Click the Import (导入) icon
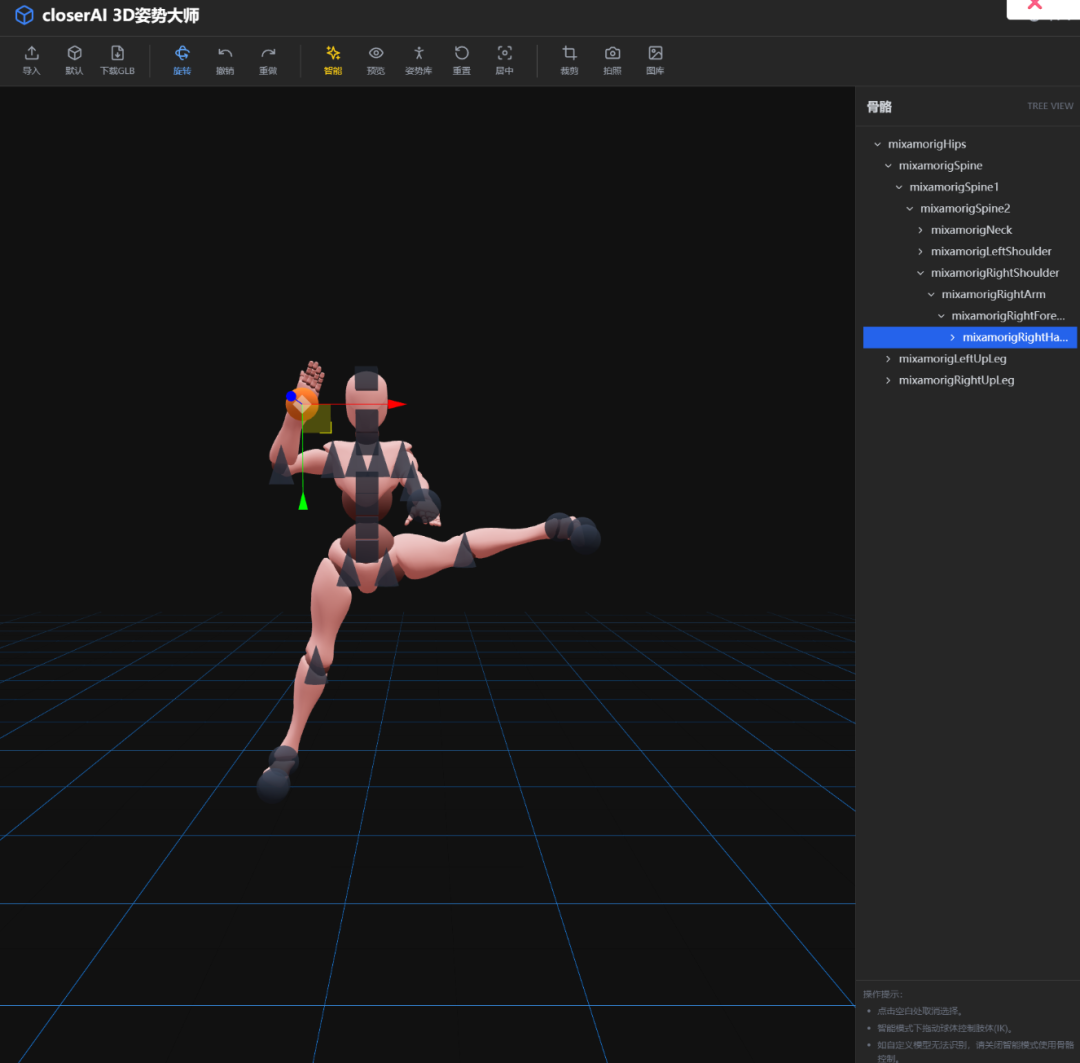 (x=31, y=59)
